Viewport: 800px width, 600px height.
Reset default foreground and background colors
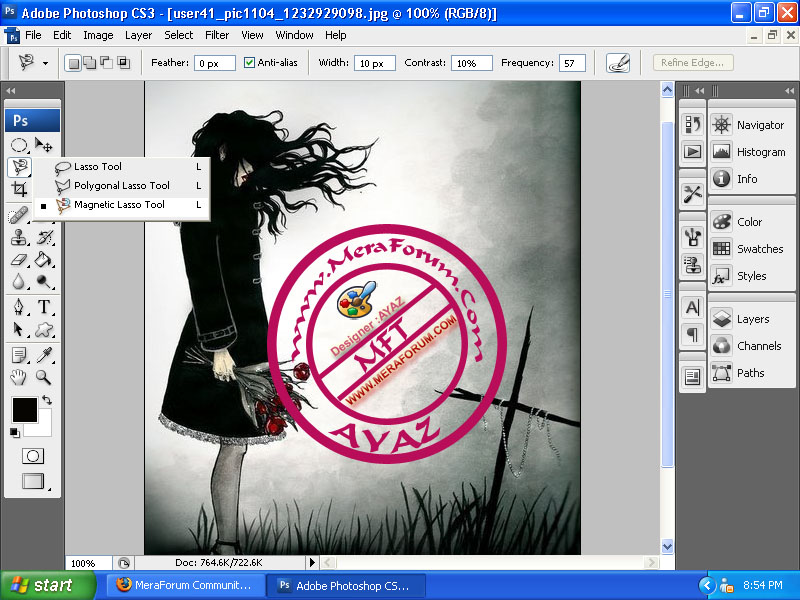click(14, 433)
